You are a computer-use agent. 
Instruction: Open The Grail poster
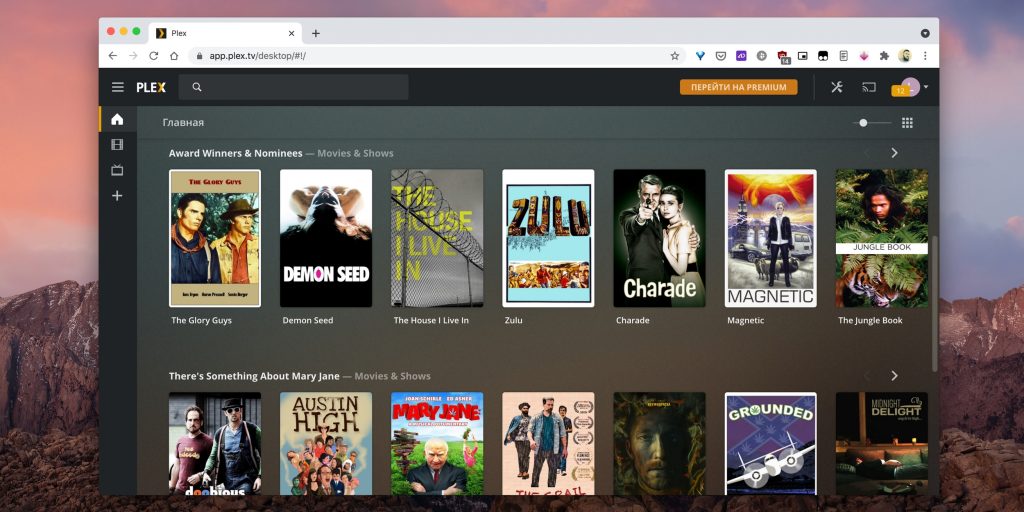[548, 443]
